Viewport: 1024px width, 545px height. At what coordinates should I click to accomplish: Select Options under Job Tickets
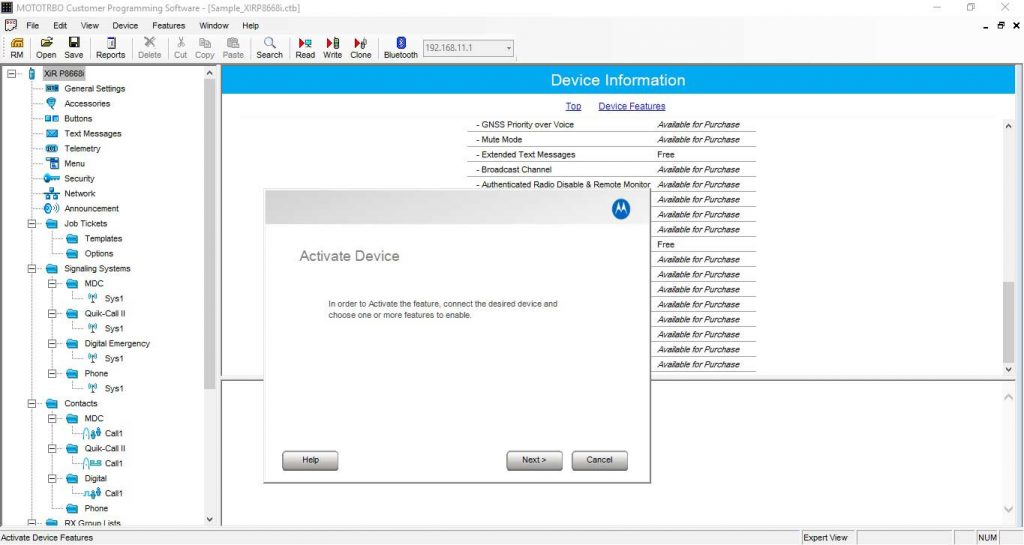click(x=99, y=254)
